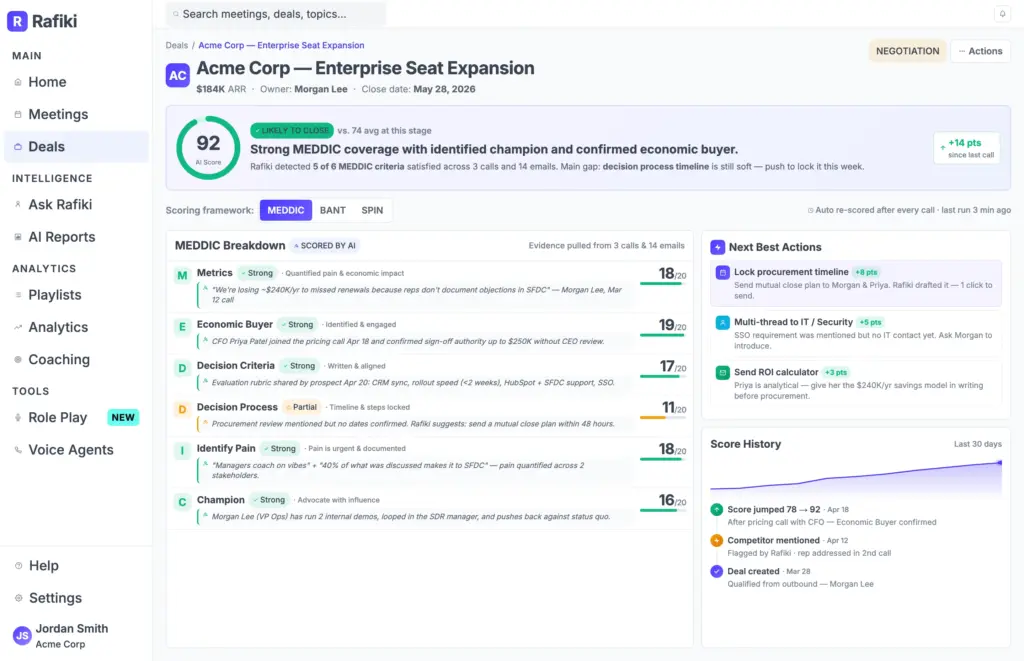The image size is (1024, 661).
Task: Open the Lock procurement timeline action
Action: (856, 283)
